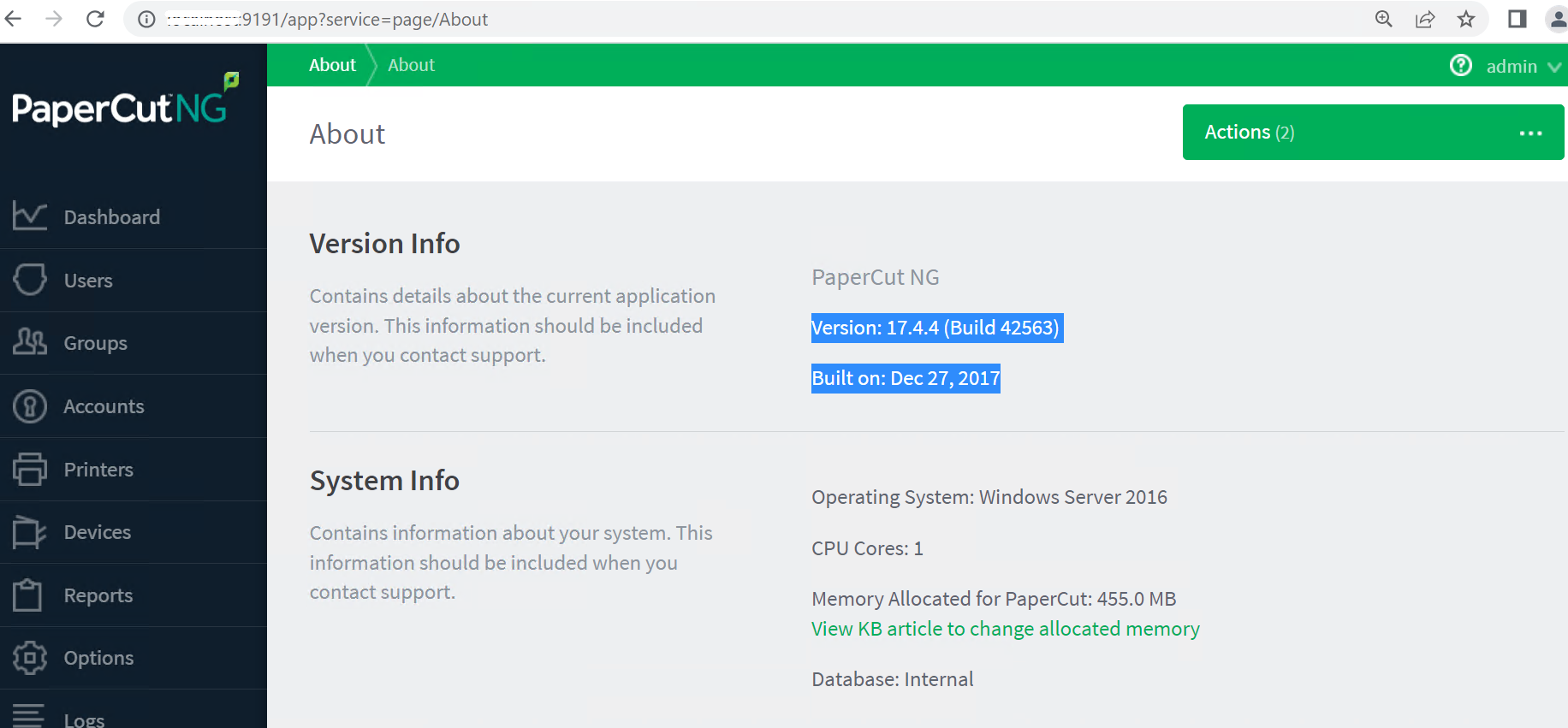
Task: Open the Dashboard chart icon in sidebar
Action: 30,216
